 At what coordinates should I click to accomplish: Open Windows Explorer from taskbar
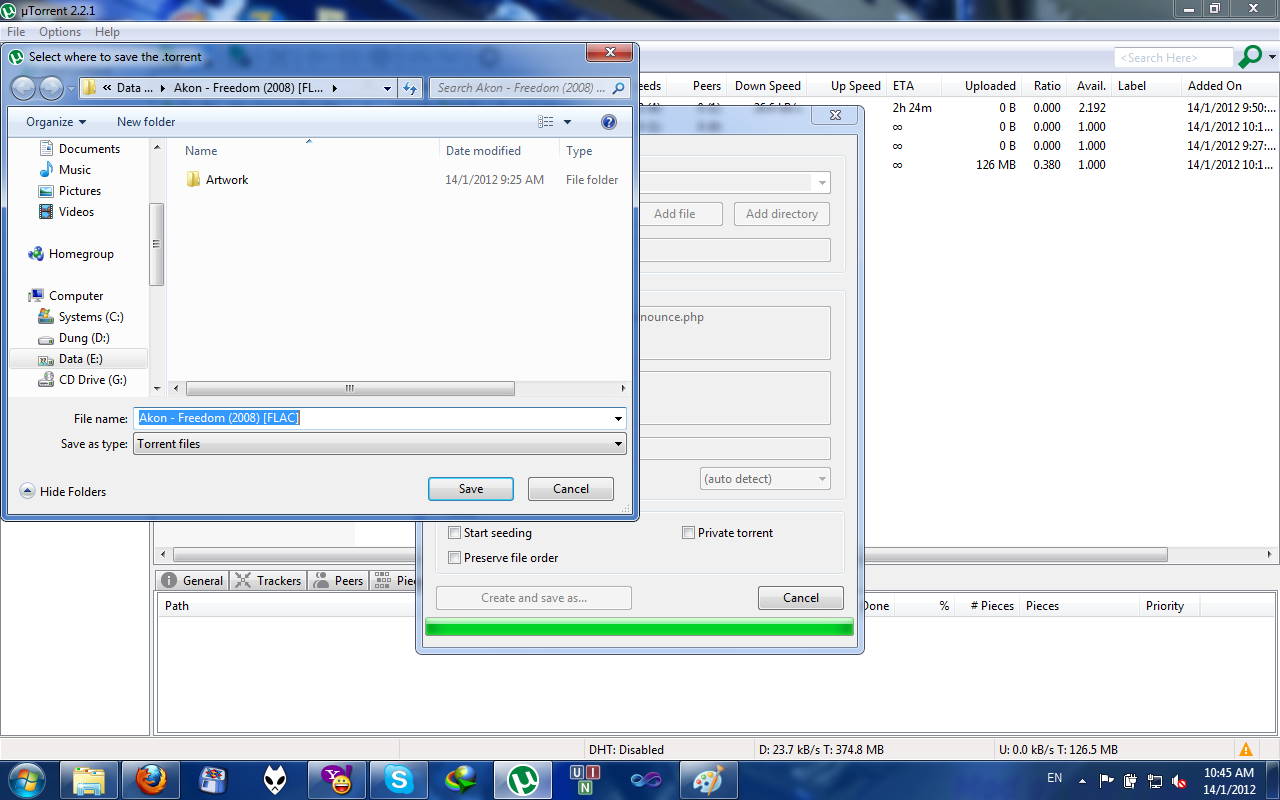(89, 779)
